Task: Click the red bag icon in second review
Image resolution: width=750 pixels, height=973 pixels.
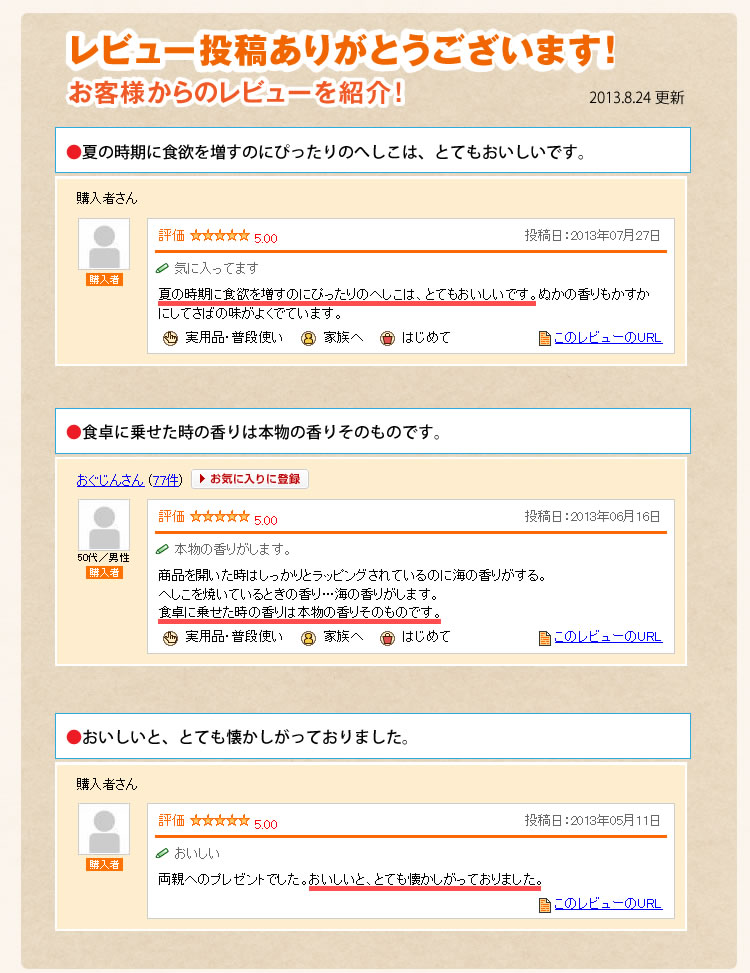Action: (x=387, y=638)
